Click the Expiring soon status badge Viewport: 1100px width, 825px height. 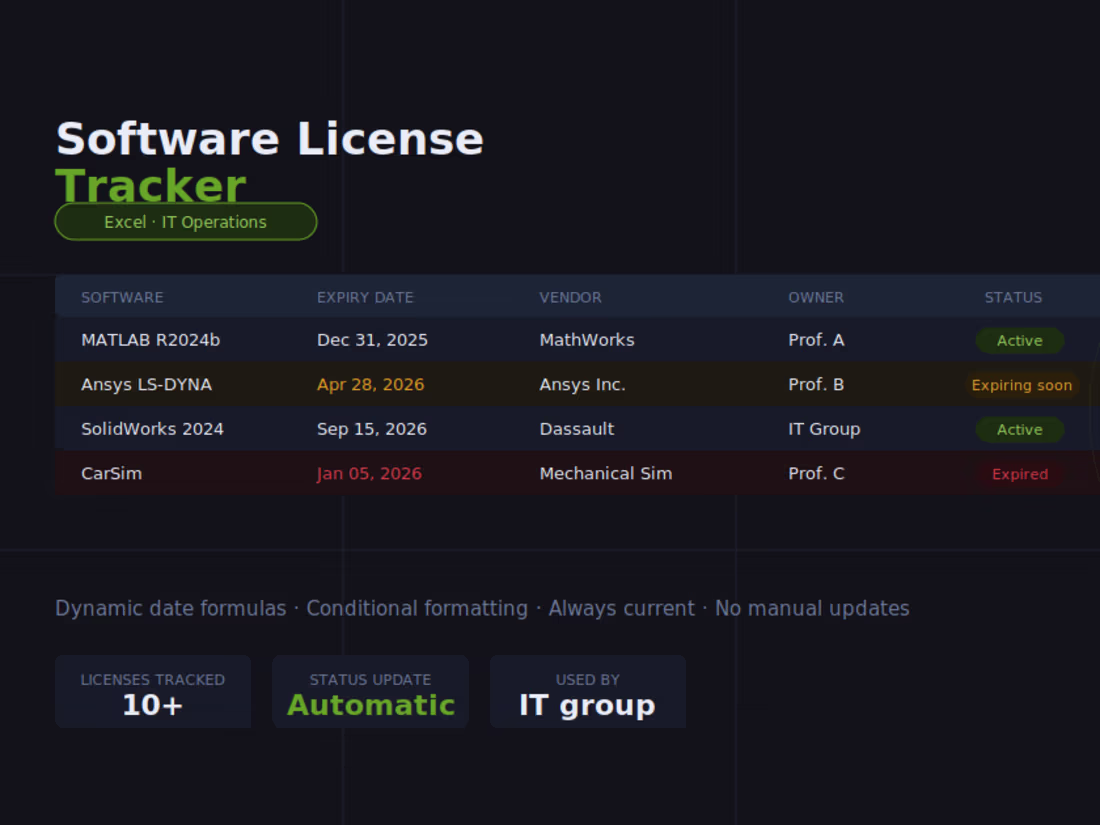pos(1021,385)
